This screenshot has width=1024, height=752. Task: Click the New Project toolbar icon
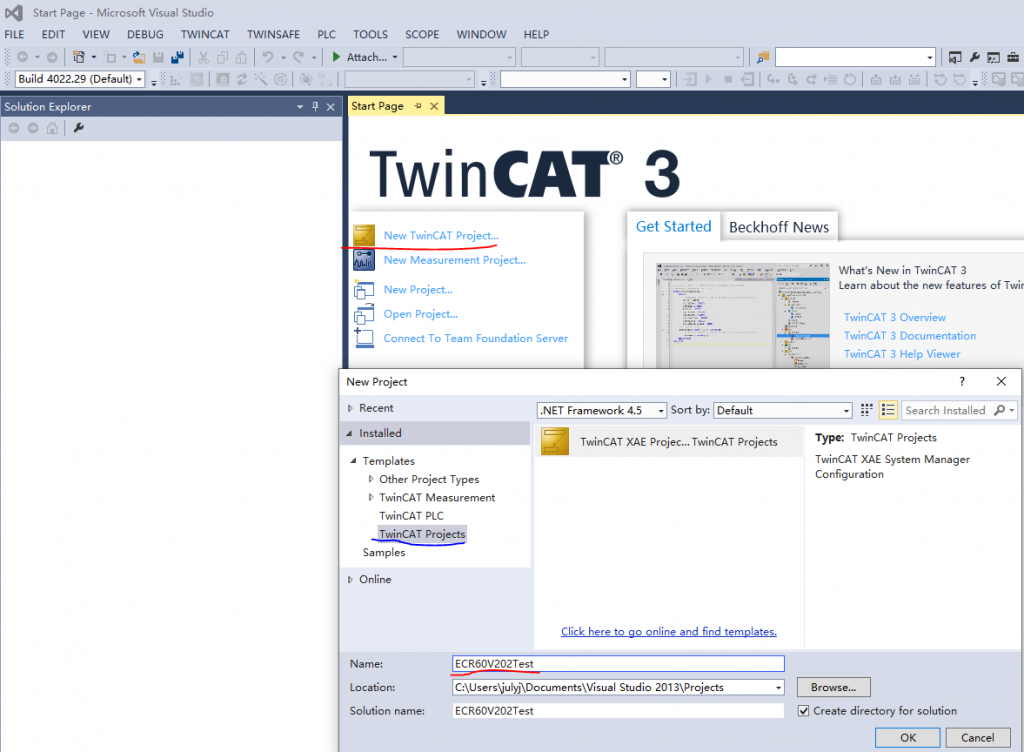[x=78, y=57]
